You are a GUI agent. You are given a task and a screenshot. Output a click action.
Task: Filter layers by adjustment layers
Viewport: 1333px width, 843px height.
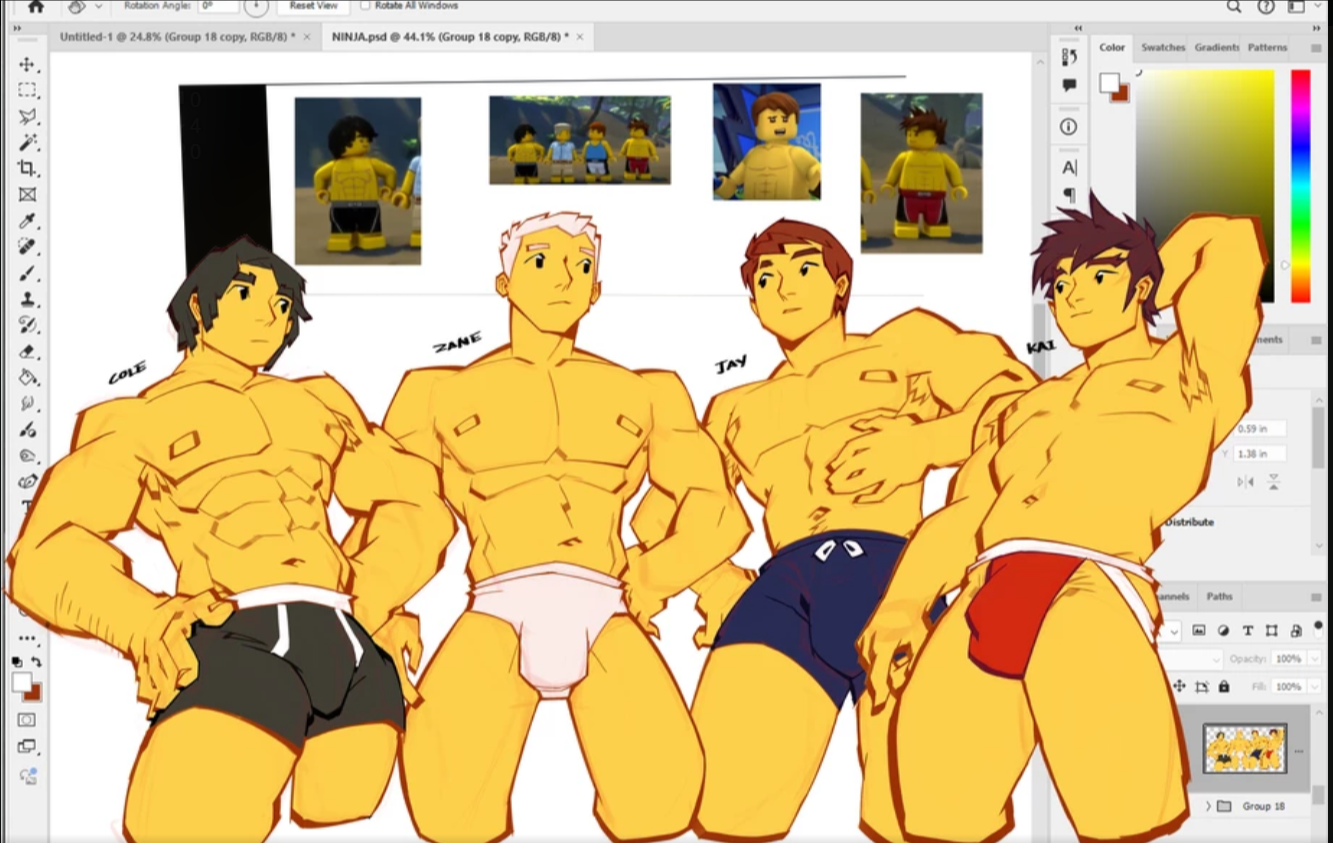(1223, 631)
